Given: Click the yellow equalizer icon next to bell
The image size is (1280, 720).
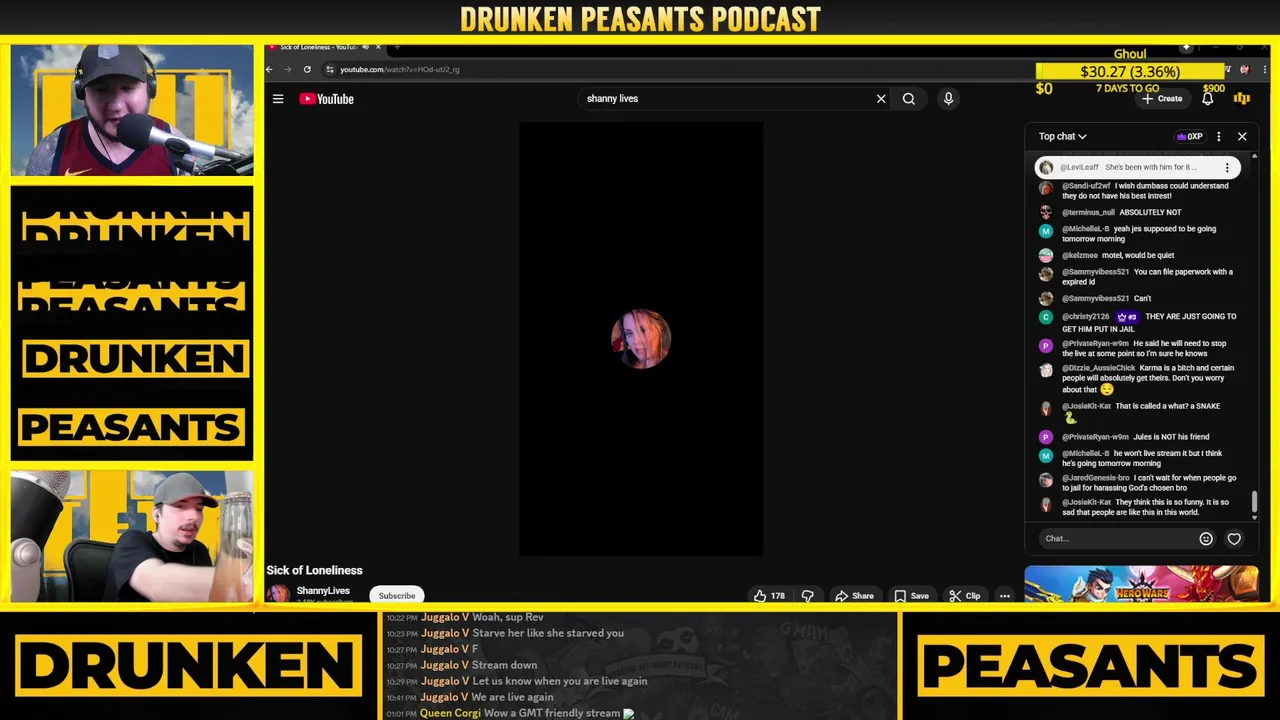Looking at the screenshot, I should click(x=1242, y=99).
